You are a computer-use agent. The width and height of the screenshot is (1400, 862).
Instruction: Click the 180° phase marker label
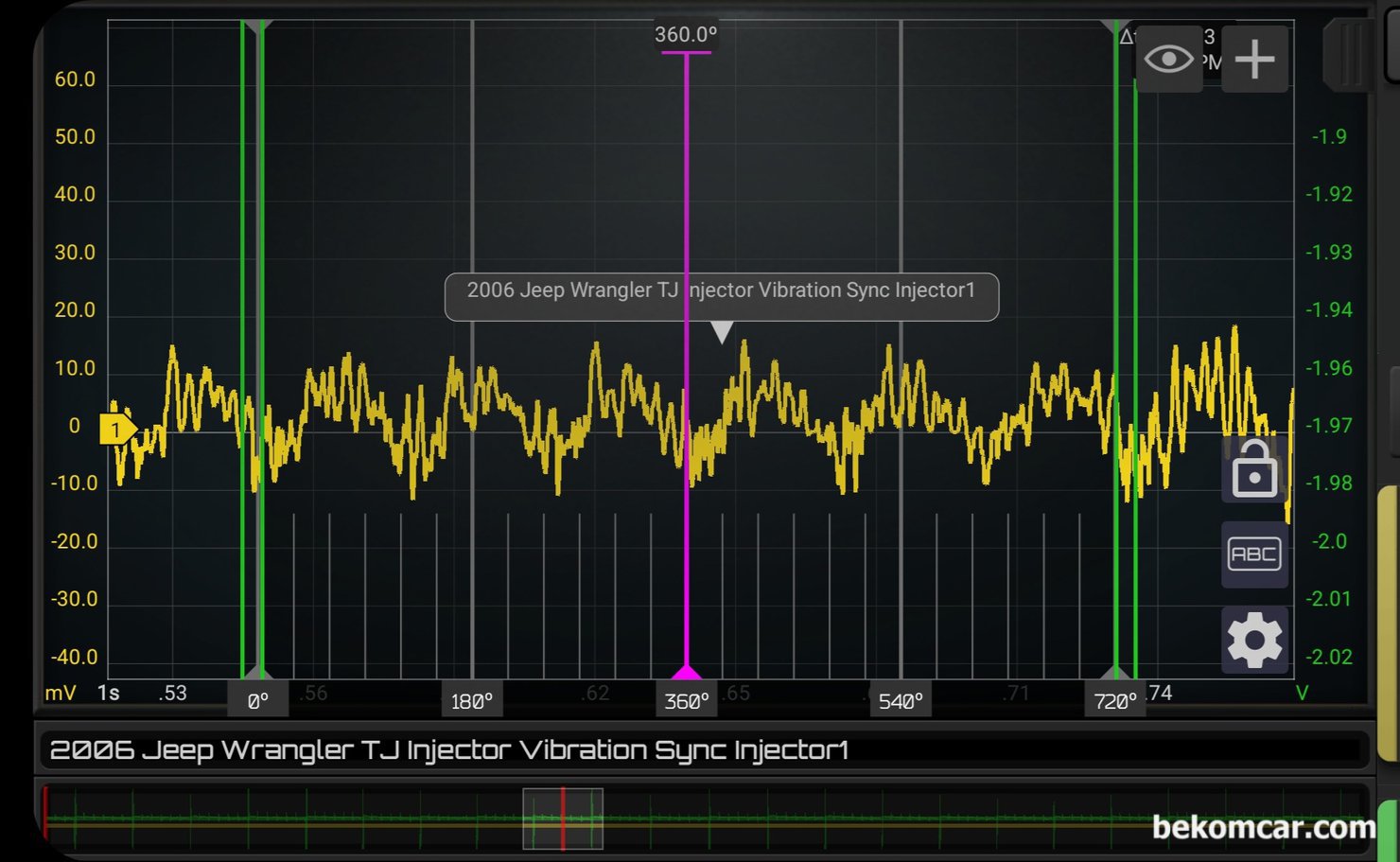pyautogui.click(x=471, y=701)
